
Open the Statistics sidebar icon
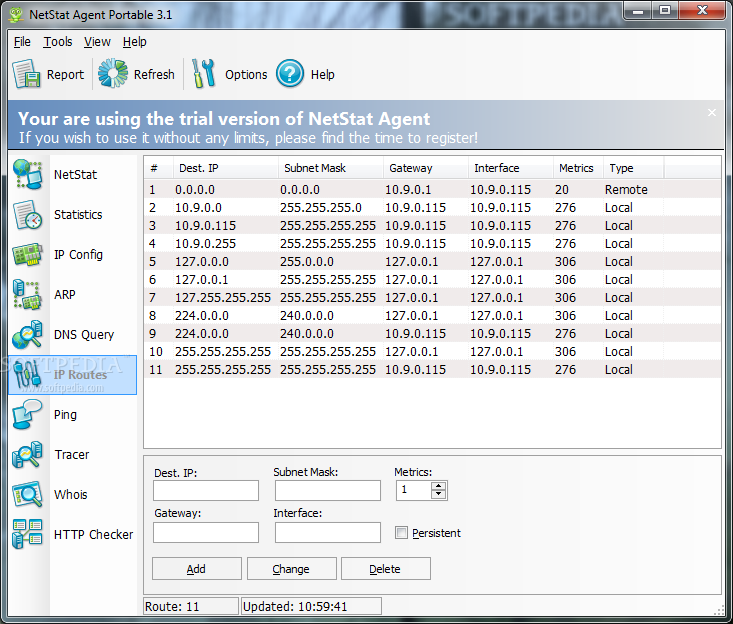point(28,215)
